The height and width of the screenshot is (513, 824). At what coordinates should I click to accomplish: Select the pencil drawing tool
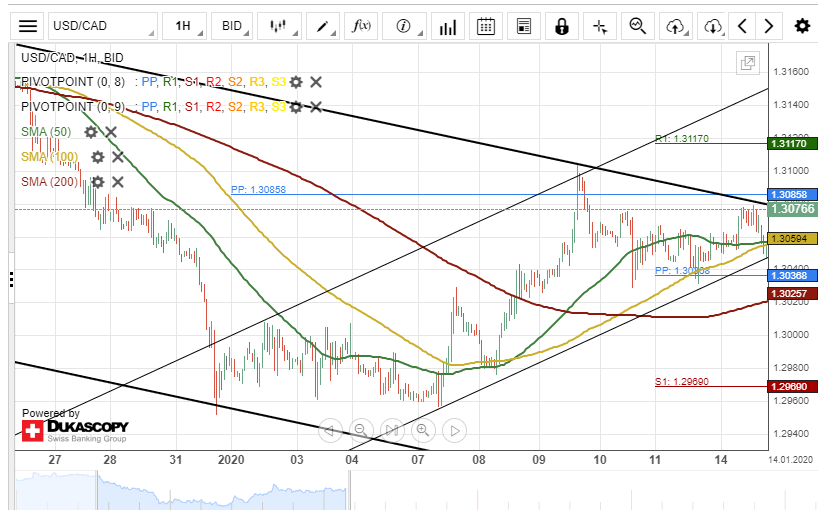pyautogui.click(x=323, y=26)
